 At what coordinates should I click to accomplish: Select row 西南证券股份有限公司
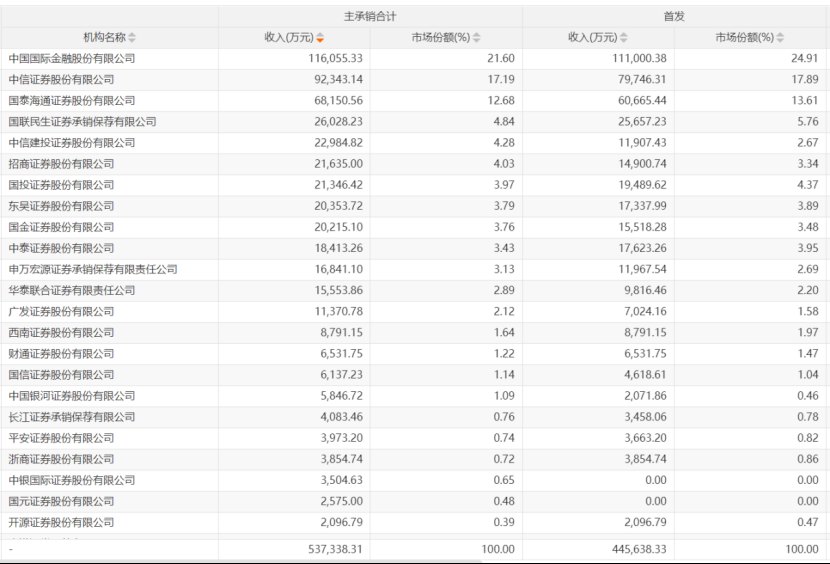413,333
